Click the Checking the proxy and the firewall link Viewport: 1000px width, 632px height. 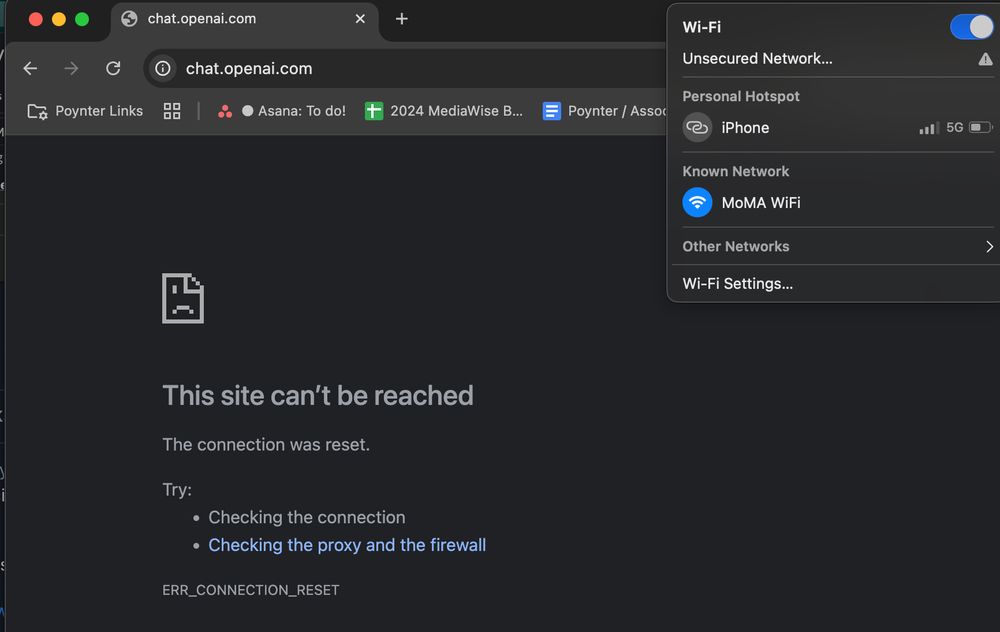pyautogui.click(x=347, y=545)
